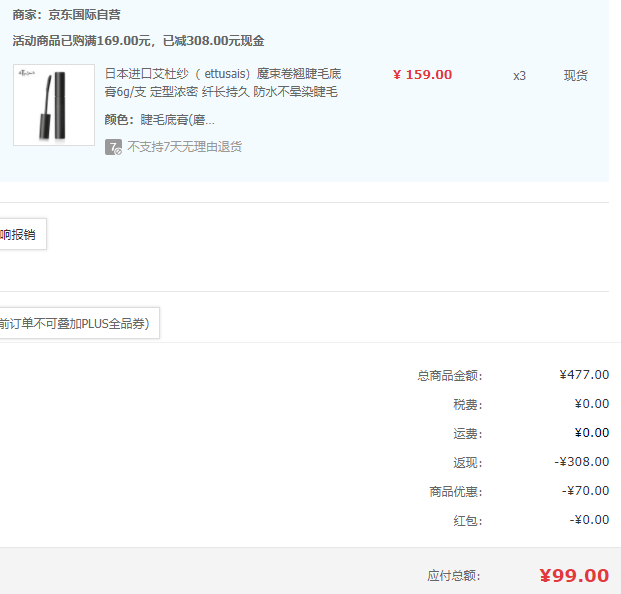Click the promotion text 已减308.00元现金
Viewport: 621px width, 594px height.
pyautogui.click(x=213, y=40)
